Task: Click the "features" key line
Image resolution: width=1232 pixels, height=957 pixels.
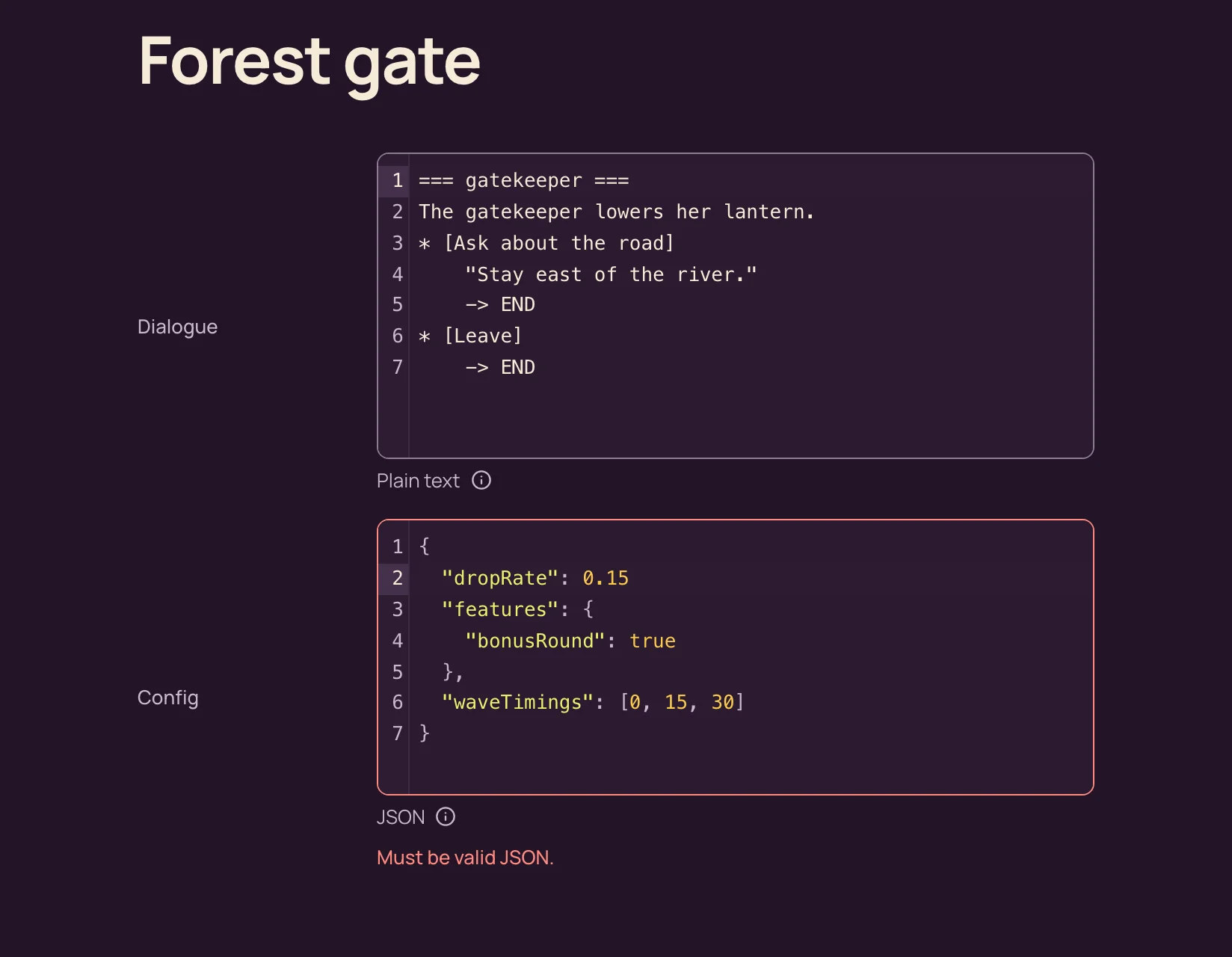Action: (x=517, y=609)
